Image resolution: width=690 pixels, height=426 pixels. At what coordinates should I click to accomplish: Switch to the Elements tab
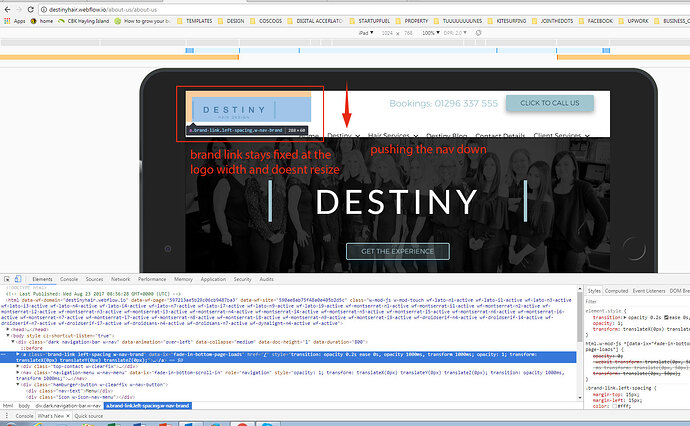[x=42, y=279]
